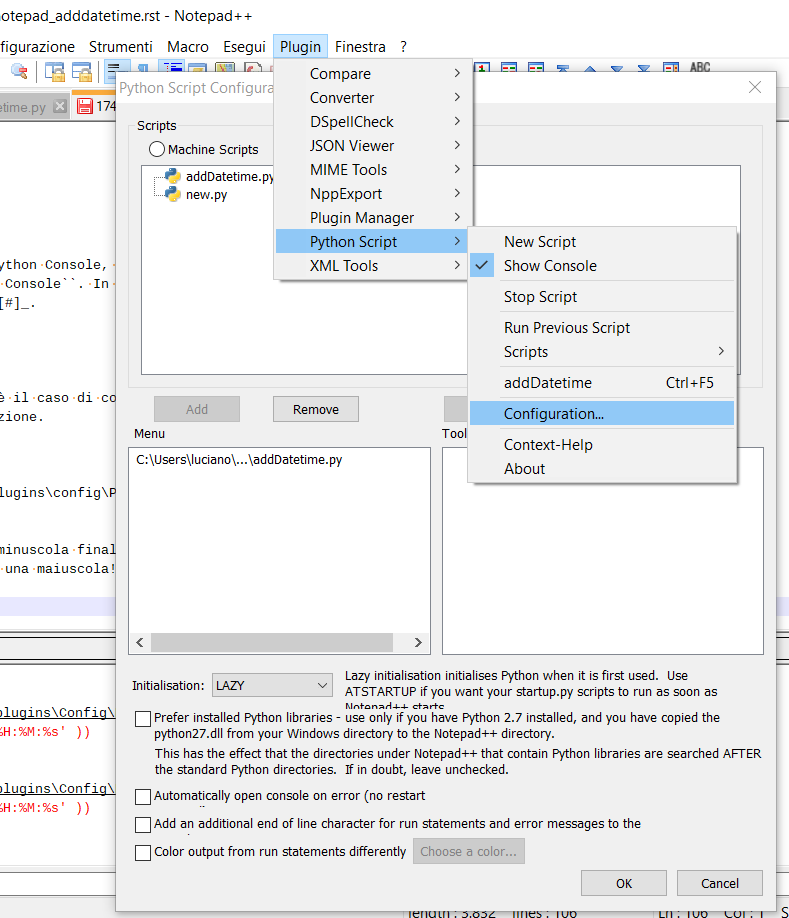Open the Initialisation LAZY combo box
789x918 pixels.
272,685
